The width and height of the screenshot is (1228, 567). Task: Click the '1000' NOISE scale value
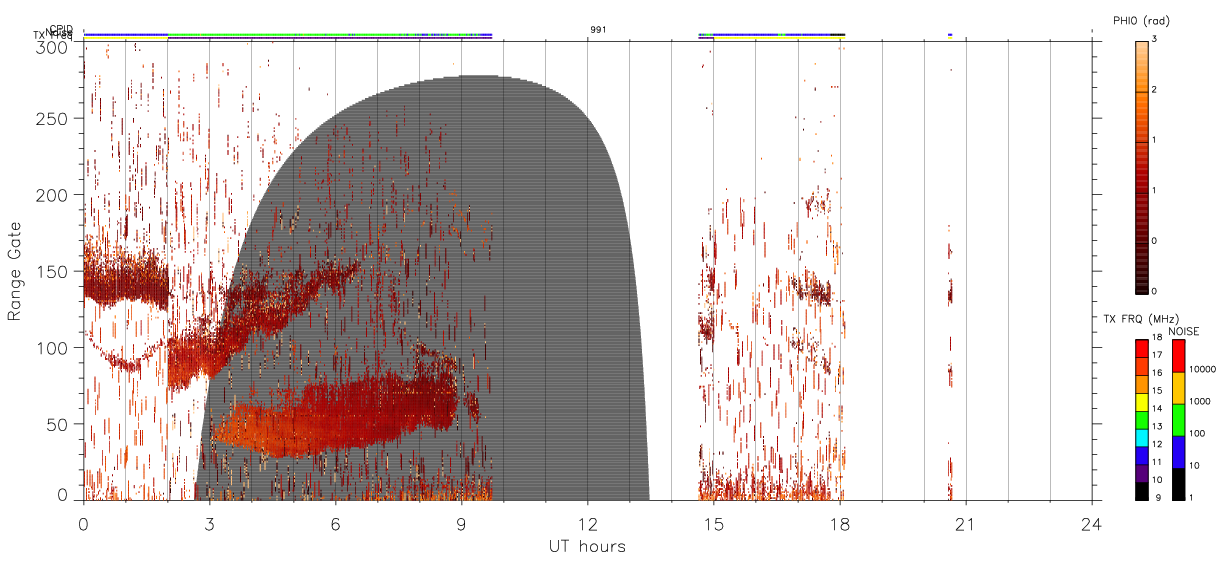pyautogui.click(x=1199, y=401)
